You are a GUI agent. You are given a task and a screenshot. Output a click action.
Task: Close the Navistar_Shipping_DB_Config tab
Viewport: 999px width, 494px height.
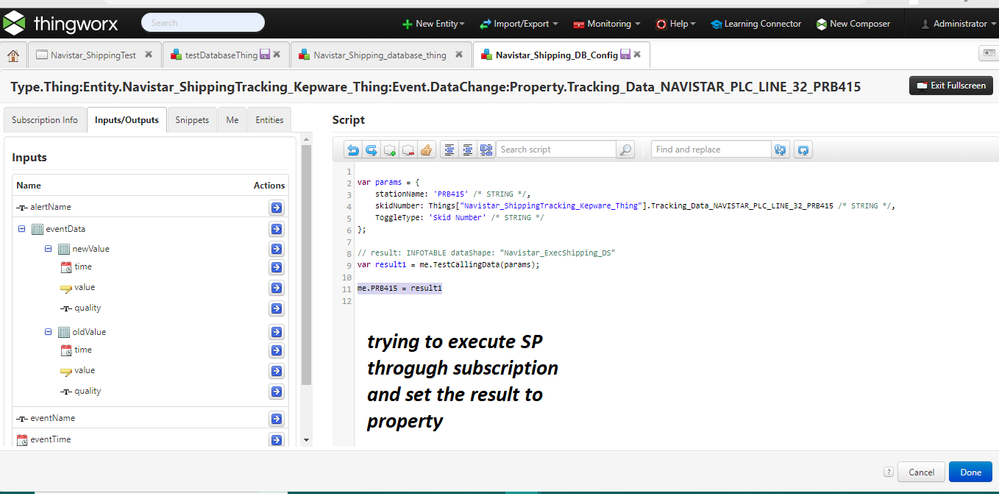tap(636, 55)
